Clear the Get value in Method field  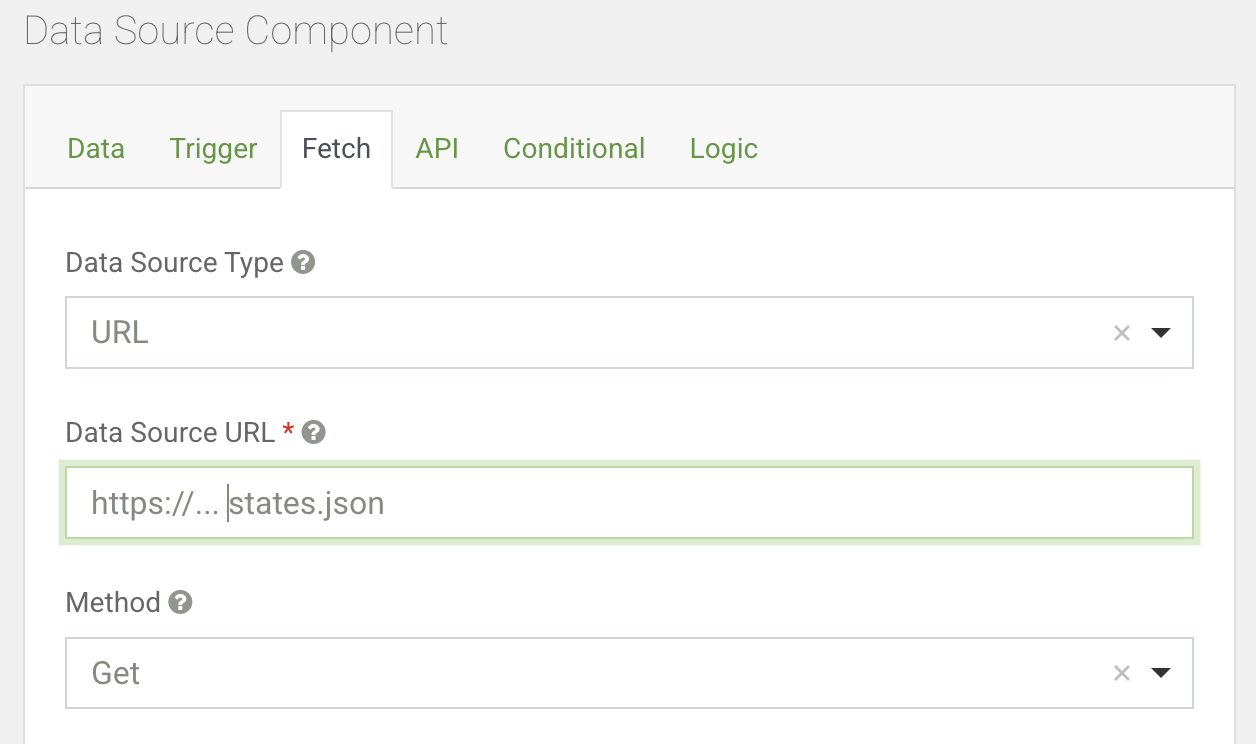coord(1121,673)
